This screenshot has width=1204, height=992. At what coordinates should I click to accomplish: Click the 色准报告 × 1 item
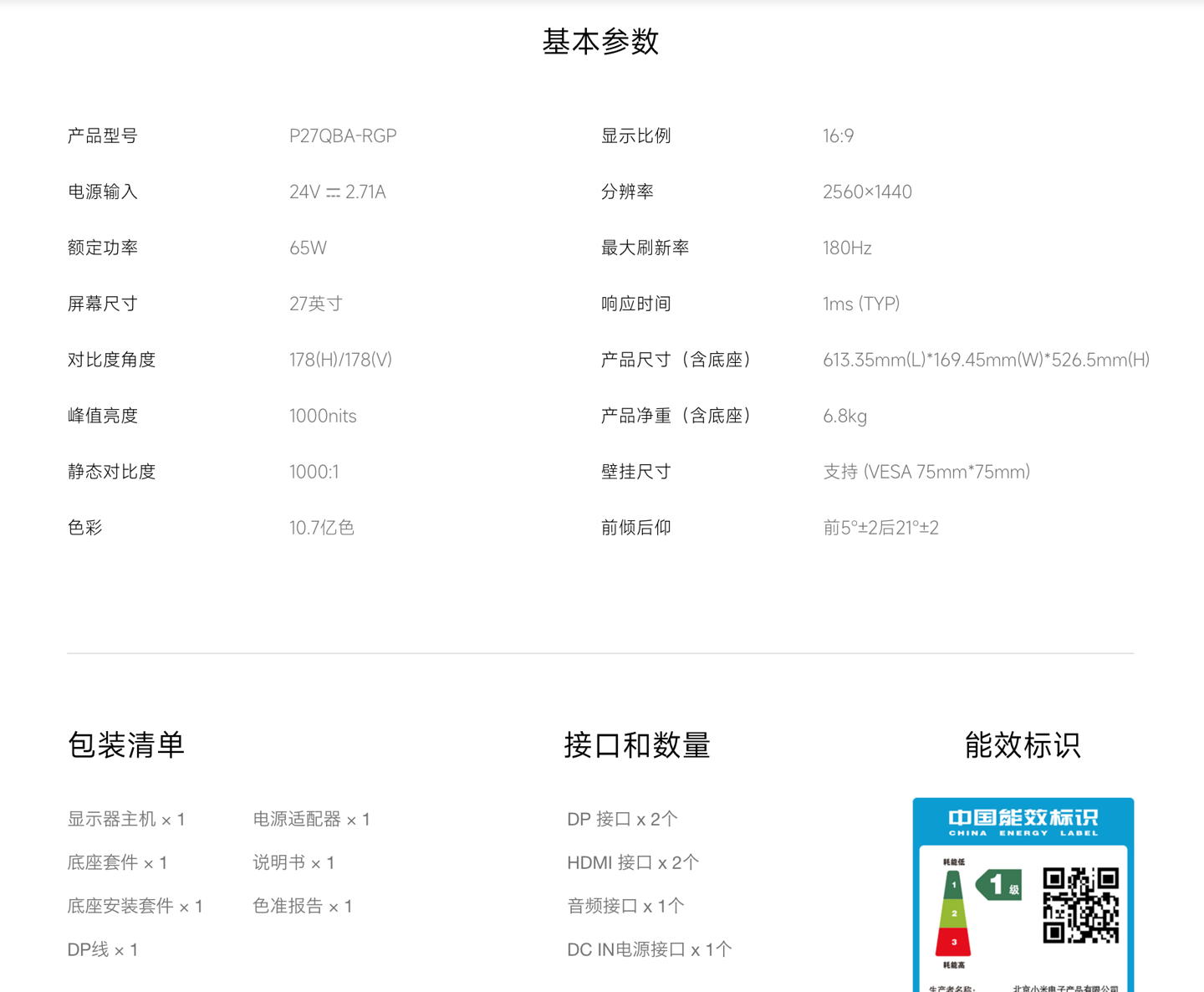303,906
